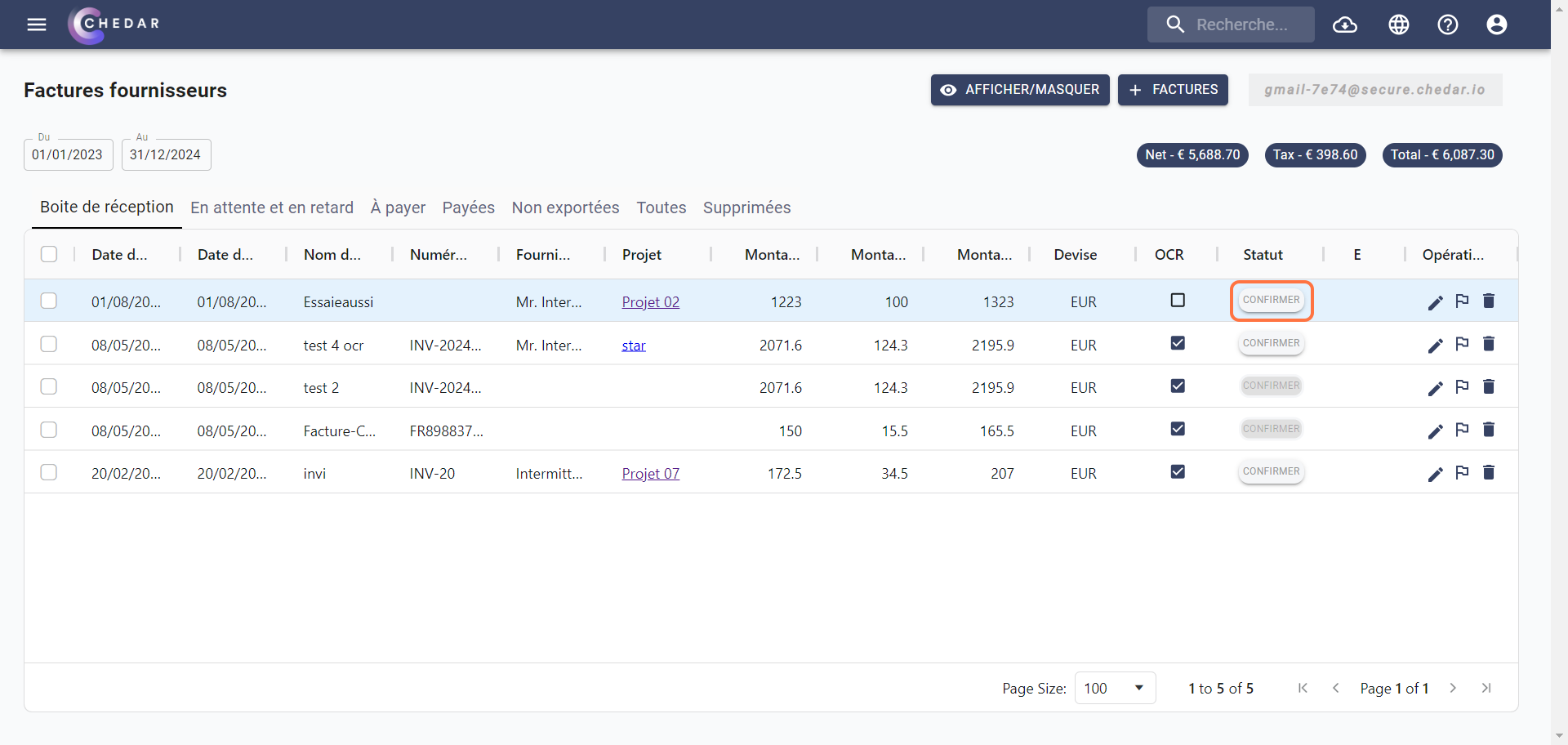Image resolution: width=1568 pixels, height=745 pixels.
Task: Open the help question mark icon
Action: point(1448,25)
